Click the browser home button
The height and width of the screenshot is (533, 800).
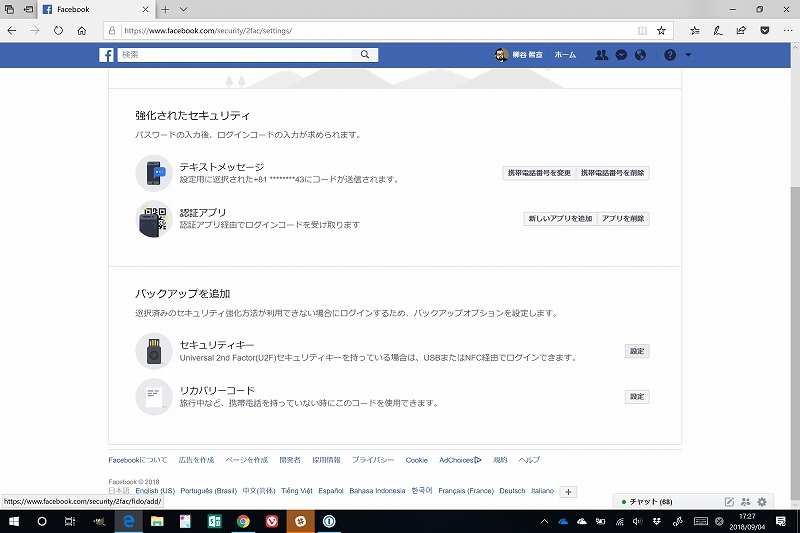[x=82, y=31]
